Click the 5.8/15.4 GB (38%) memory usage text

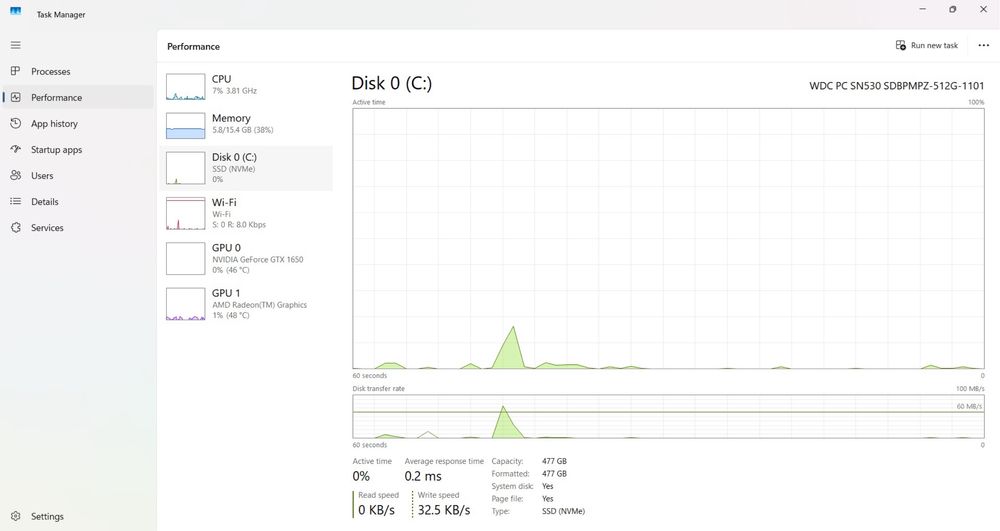(x=242, y=130)
